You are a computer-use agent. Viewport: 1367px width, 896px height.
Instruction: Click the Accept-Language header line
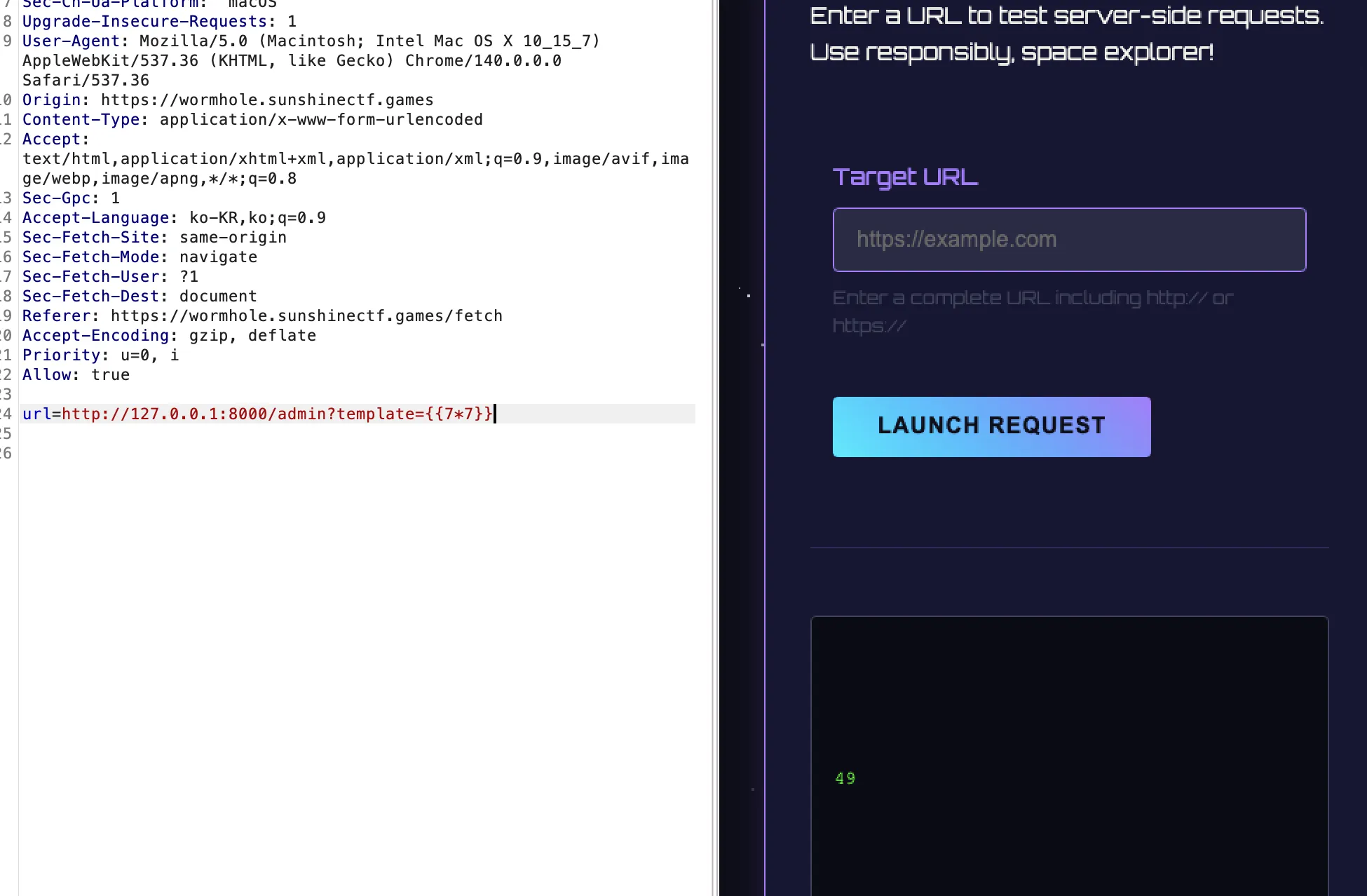tap(174, 218)
